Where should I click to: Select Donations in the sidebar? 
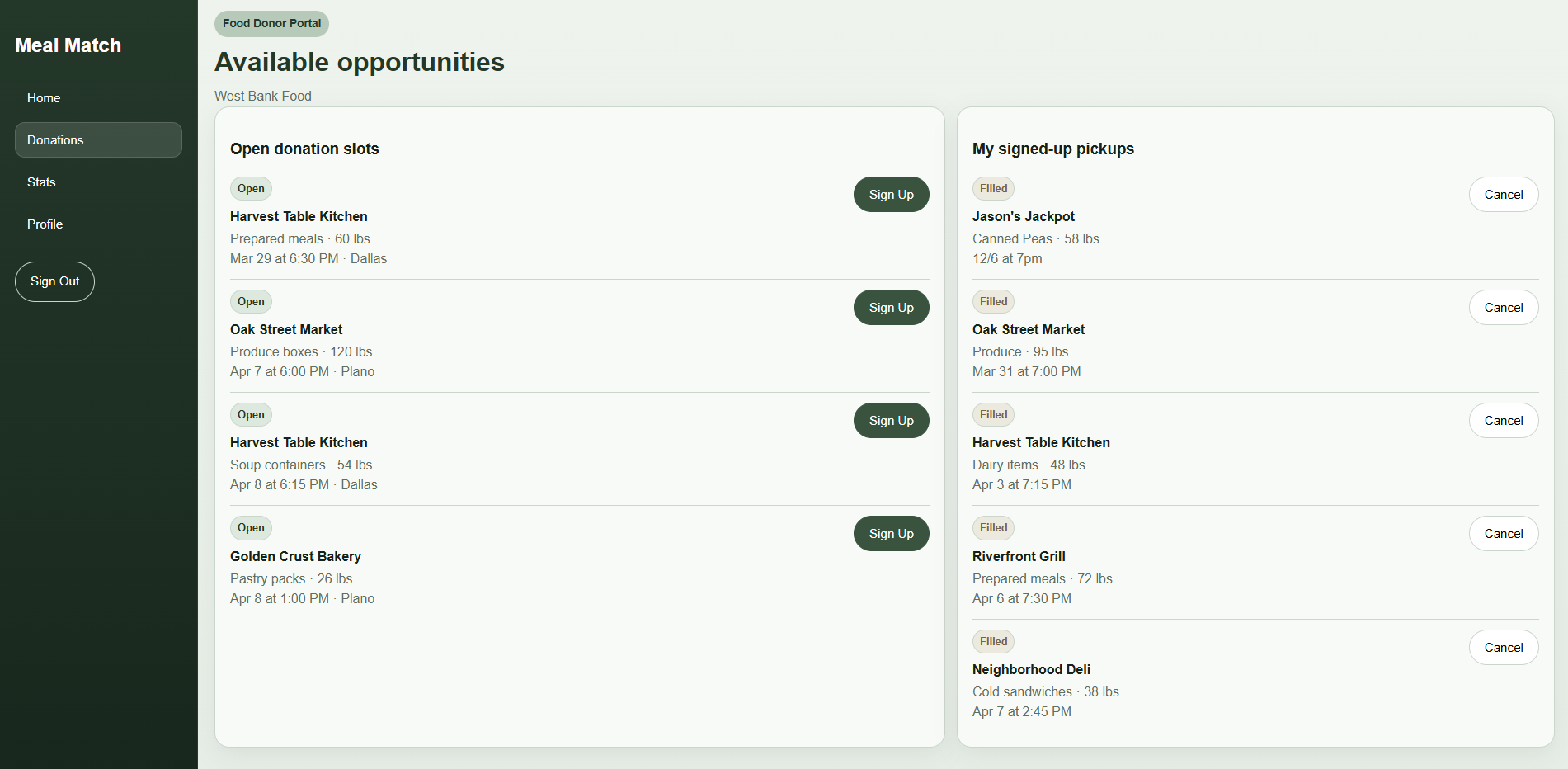[x=55, y=140]
